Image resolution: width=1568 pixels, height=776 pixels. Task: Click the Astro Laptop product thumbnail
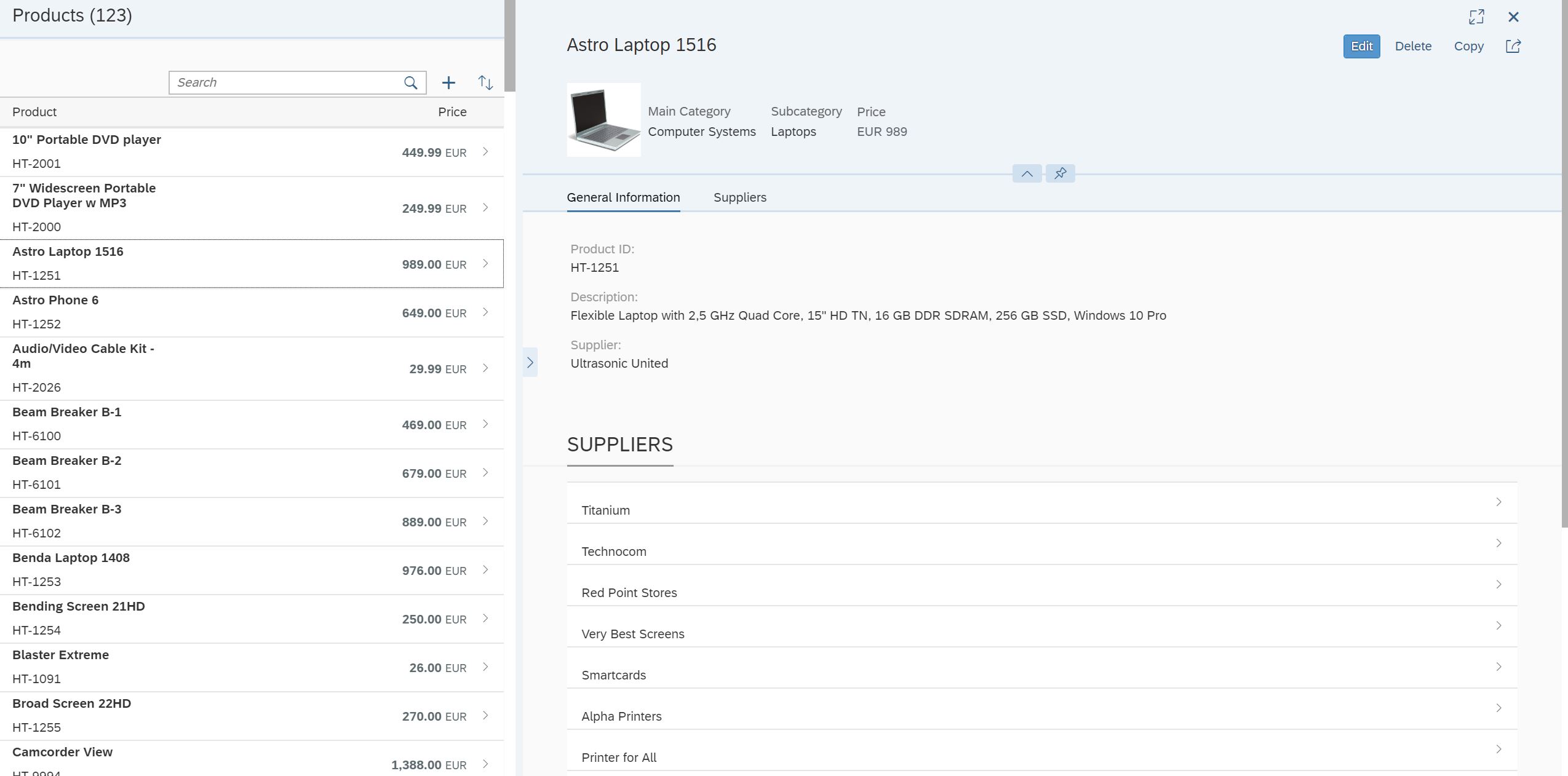(x=603, y=120)
